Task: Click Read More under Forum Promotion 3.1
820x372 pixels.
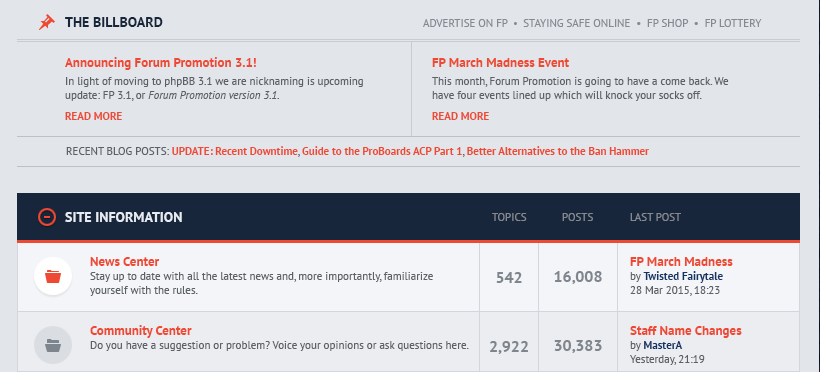Action: click(93, 116)
